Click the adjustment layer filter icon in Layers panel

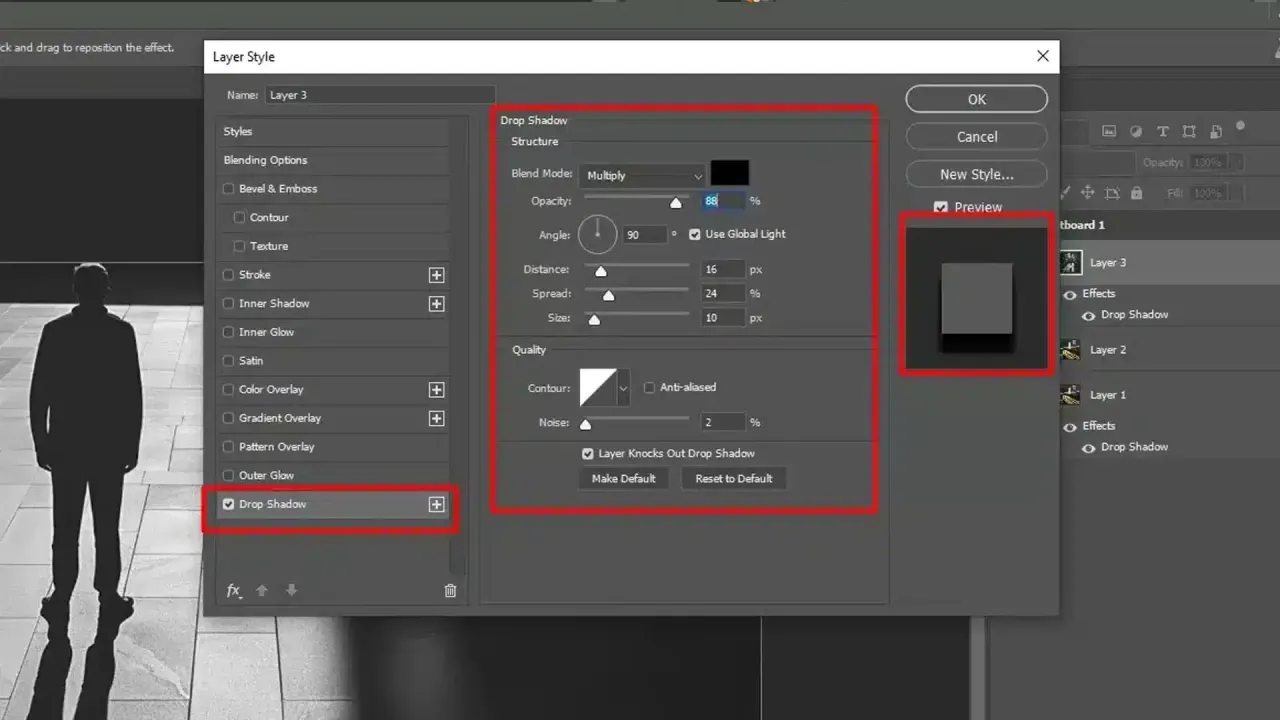(x=1135, y=131)
